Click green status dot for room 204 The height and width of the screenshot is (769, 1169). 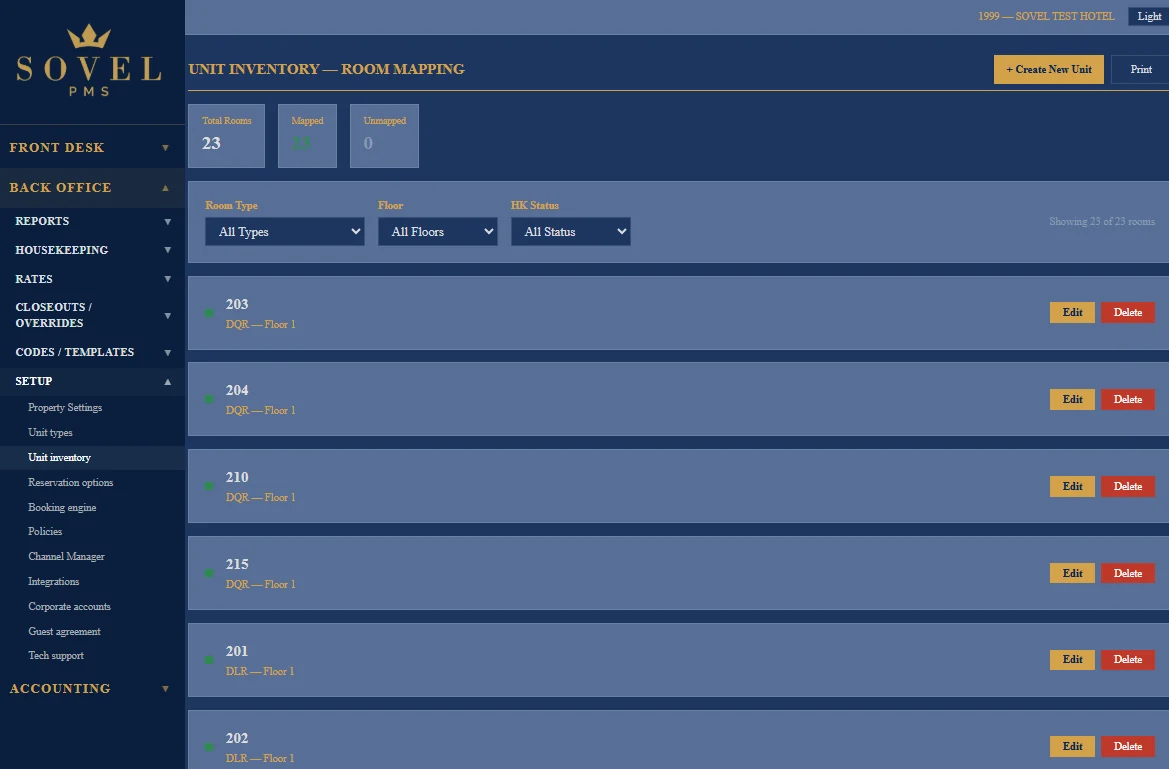(209, 399)
